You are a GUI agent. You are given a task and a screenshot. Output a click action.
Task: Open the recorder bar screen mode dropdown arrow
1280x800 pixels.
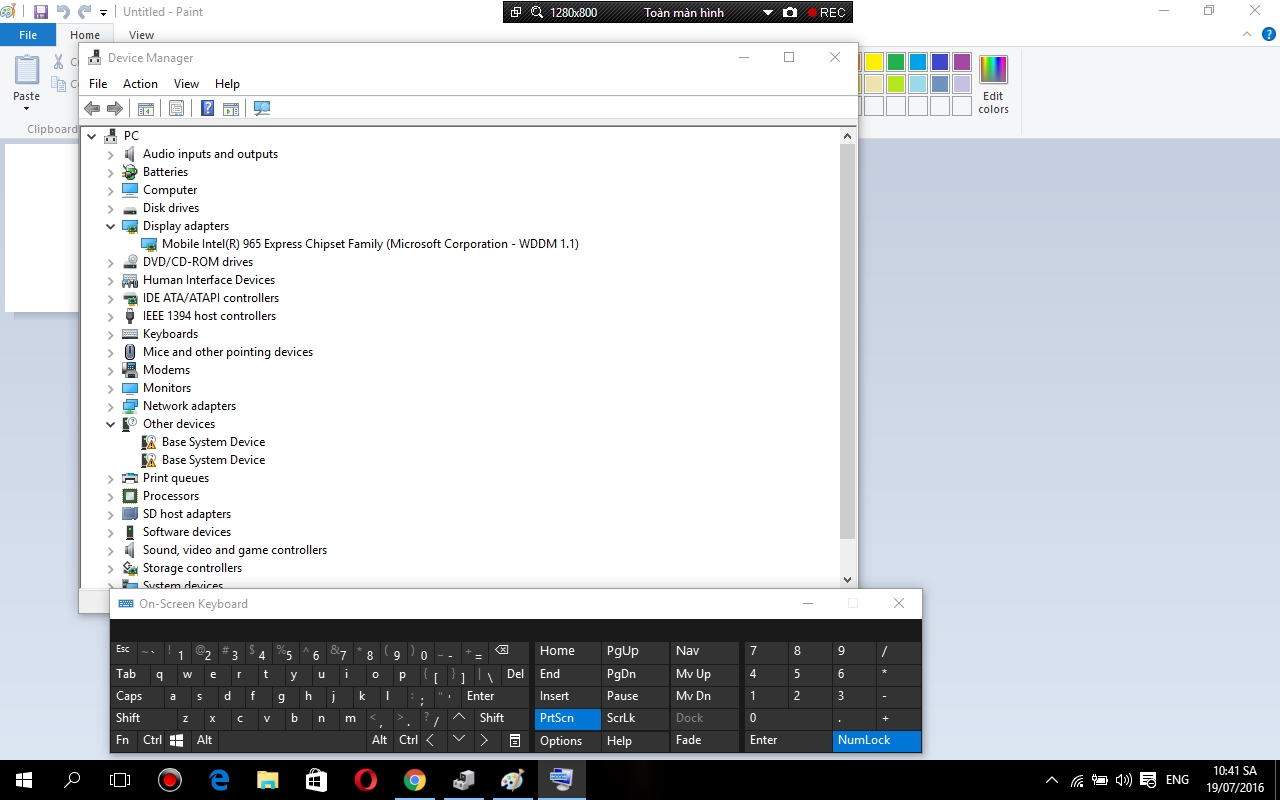tap(768, 13)
